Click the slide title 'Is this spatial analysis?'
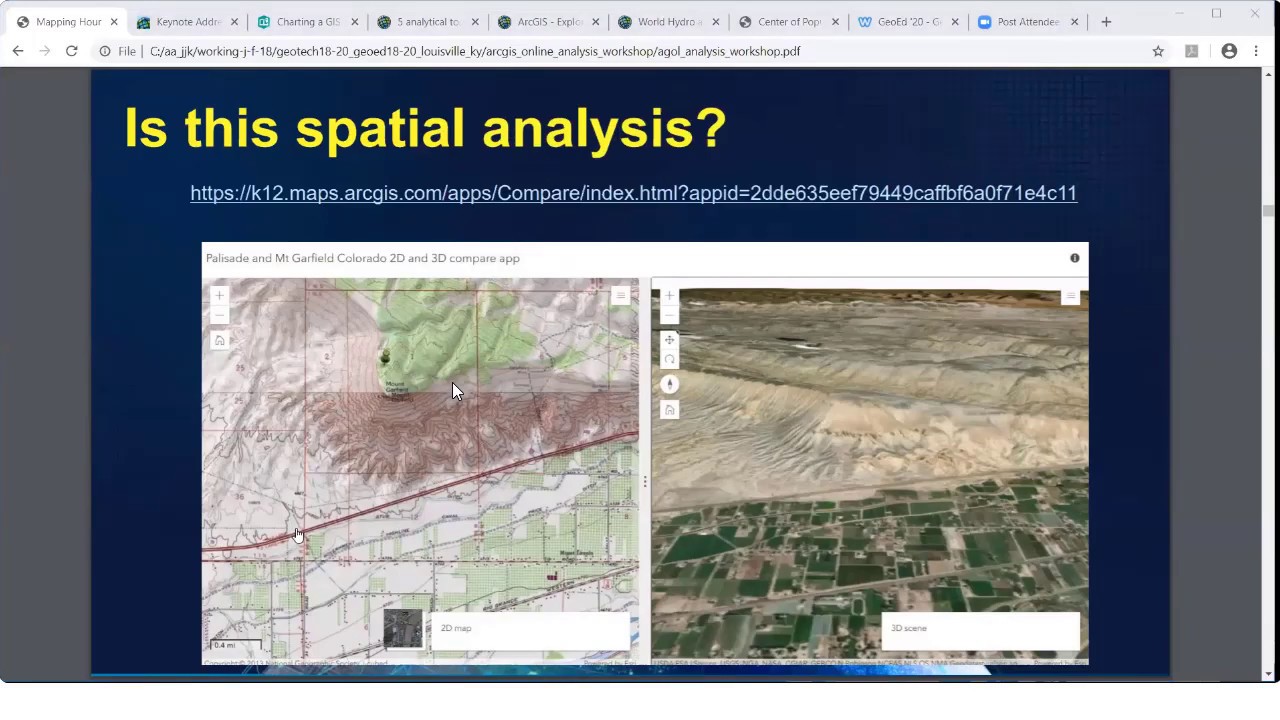This screenshot has height=720, width=1280. coord(425,128)
